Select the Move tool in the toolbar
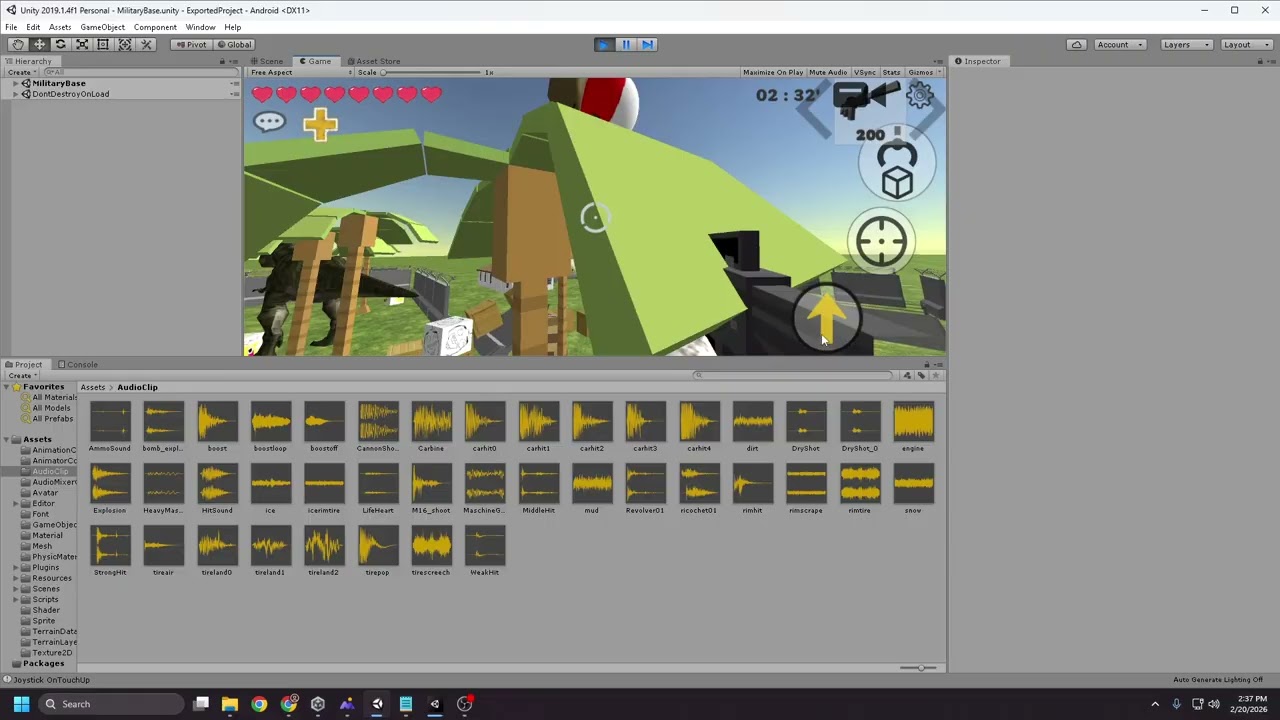 [x=39, y=44]
